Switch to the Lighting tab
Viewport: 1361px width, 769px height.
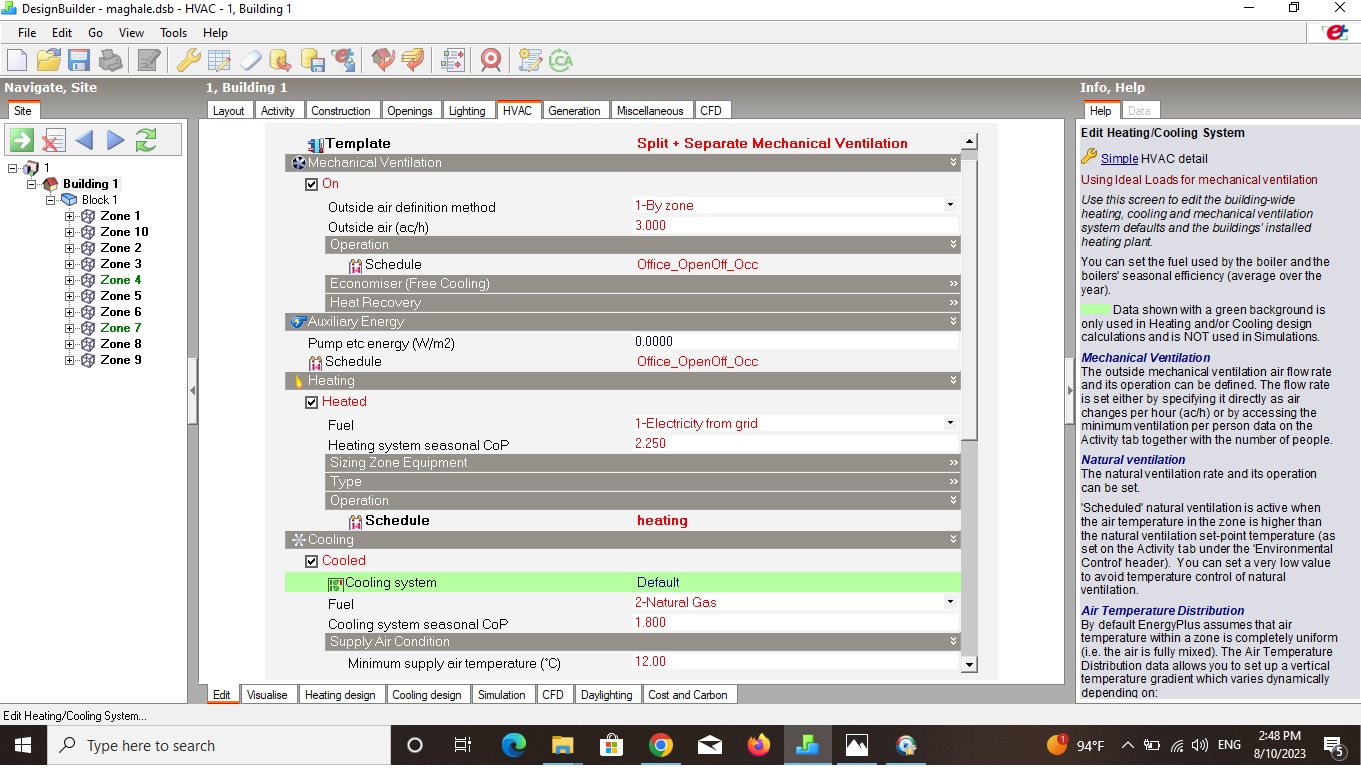click(466, 111)
